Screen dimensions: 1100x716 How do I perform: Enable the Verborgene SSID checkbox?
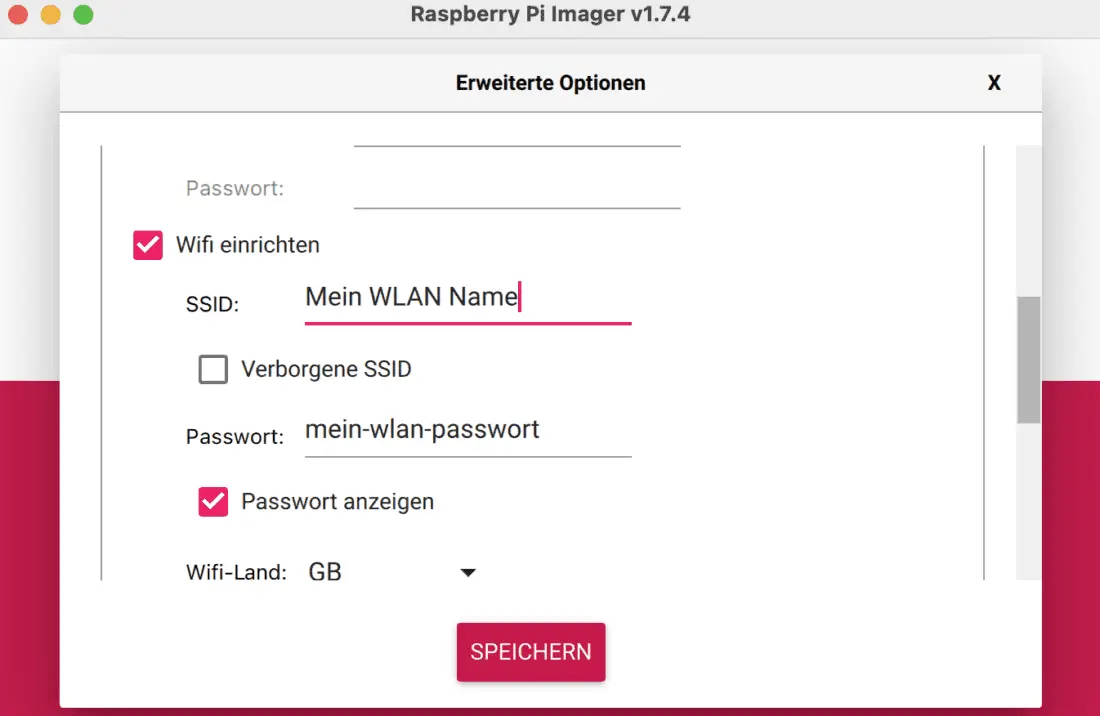[213, 370]
